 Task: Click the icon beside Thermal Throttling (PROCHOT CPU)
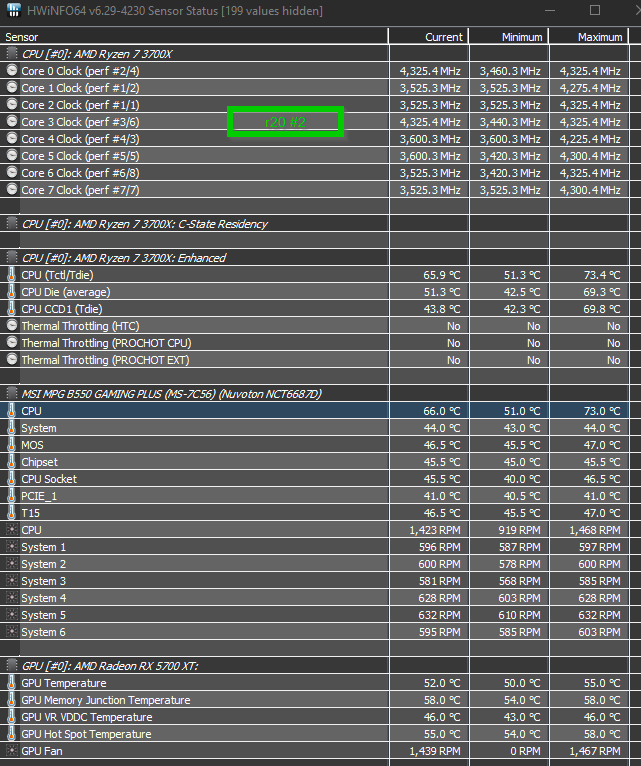[x=12, y=342]
